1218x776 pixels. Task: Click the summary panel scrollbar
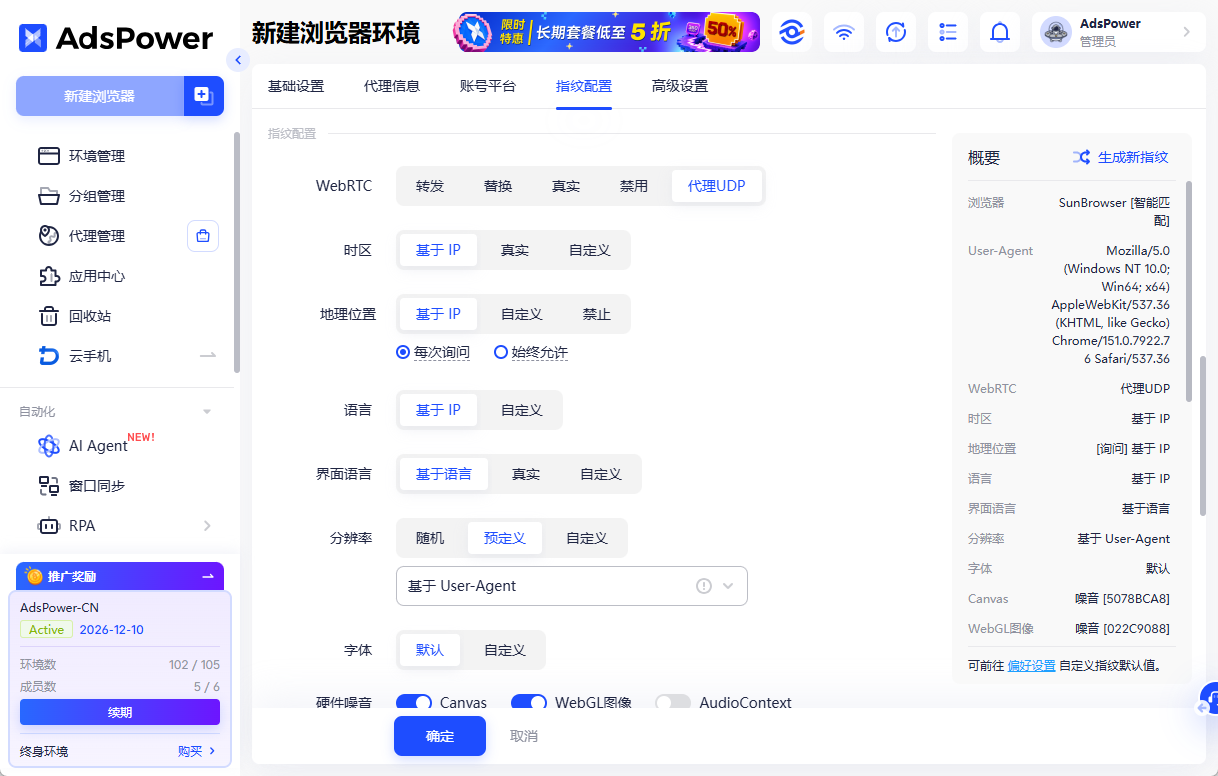(x=1189, y=290)
